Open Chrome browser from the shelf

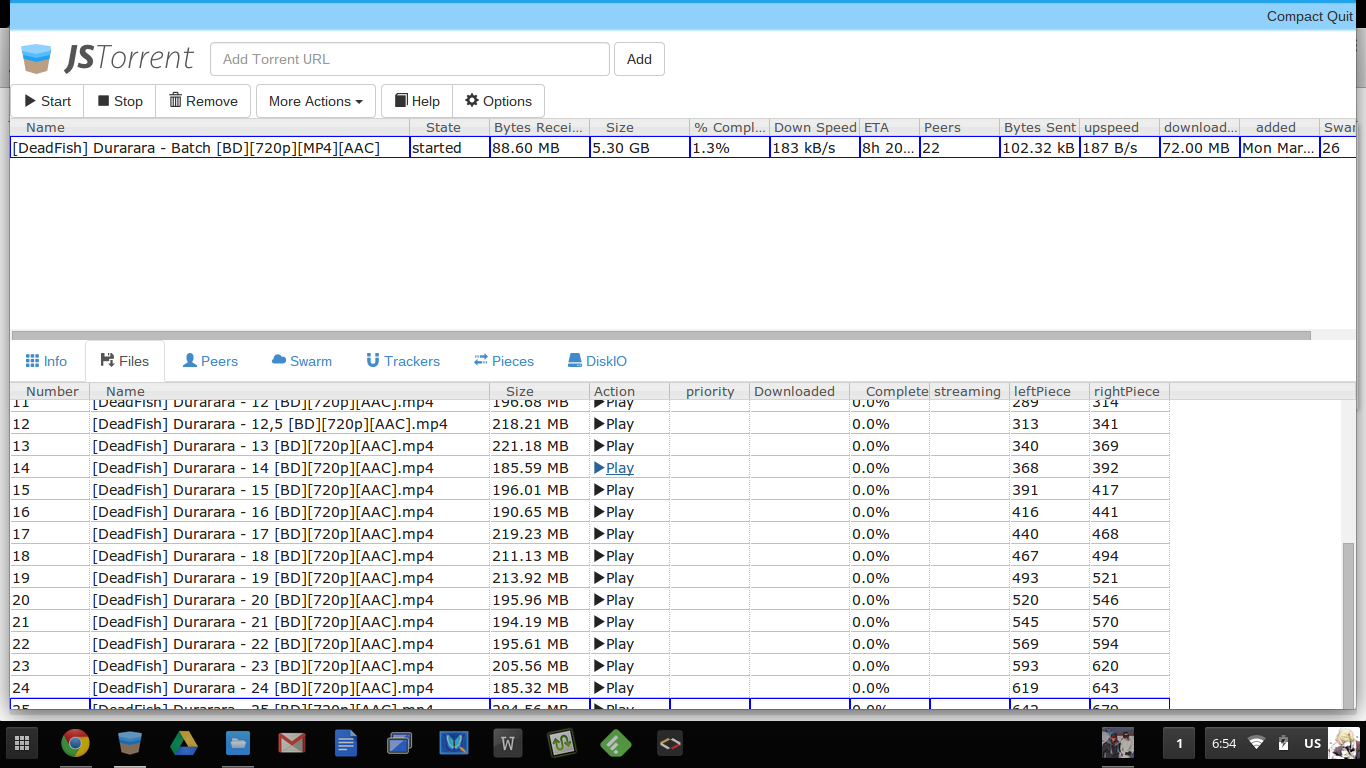(x=75, y=743)
